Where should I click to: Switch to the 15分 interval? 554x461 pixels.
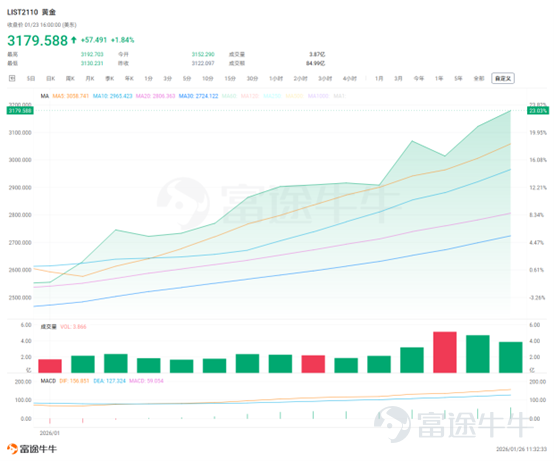[x=230, y=78]
